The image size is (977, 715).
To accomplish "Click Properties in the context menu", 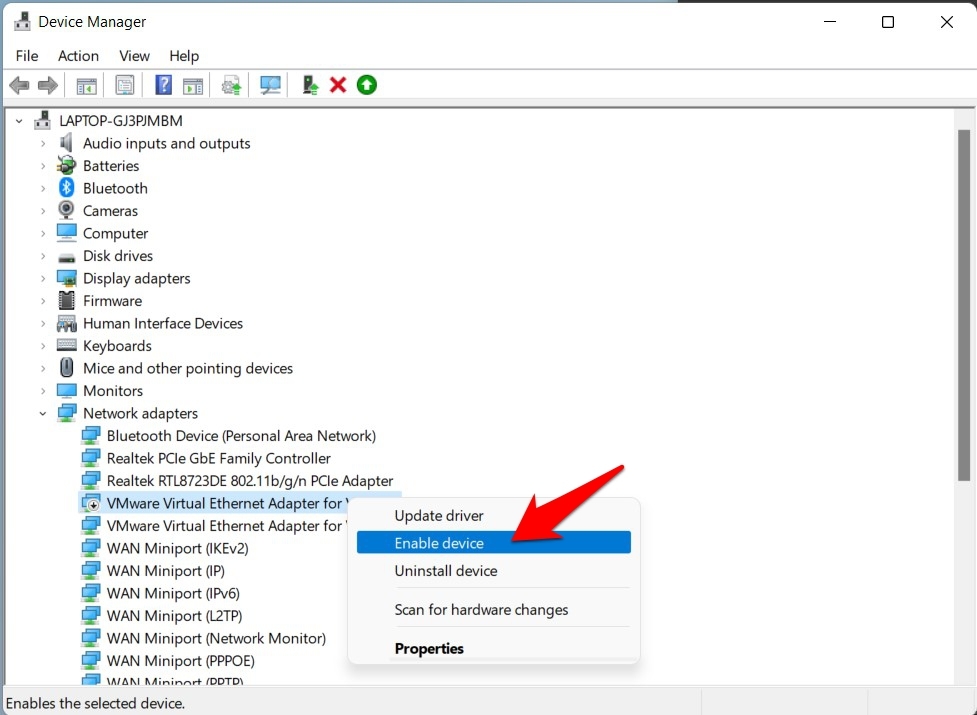I will point(429,649).
